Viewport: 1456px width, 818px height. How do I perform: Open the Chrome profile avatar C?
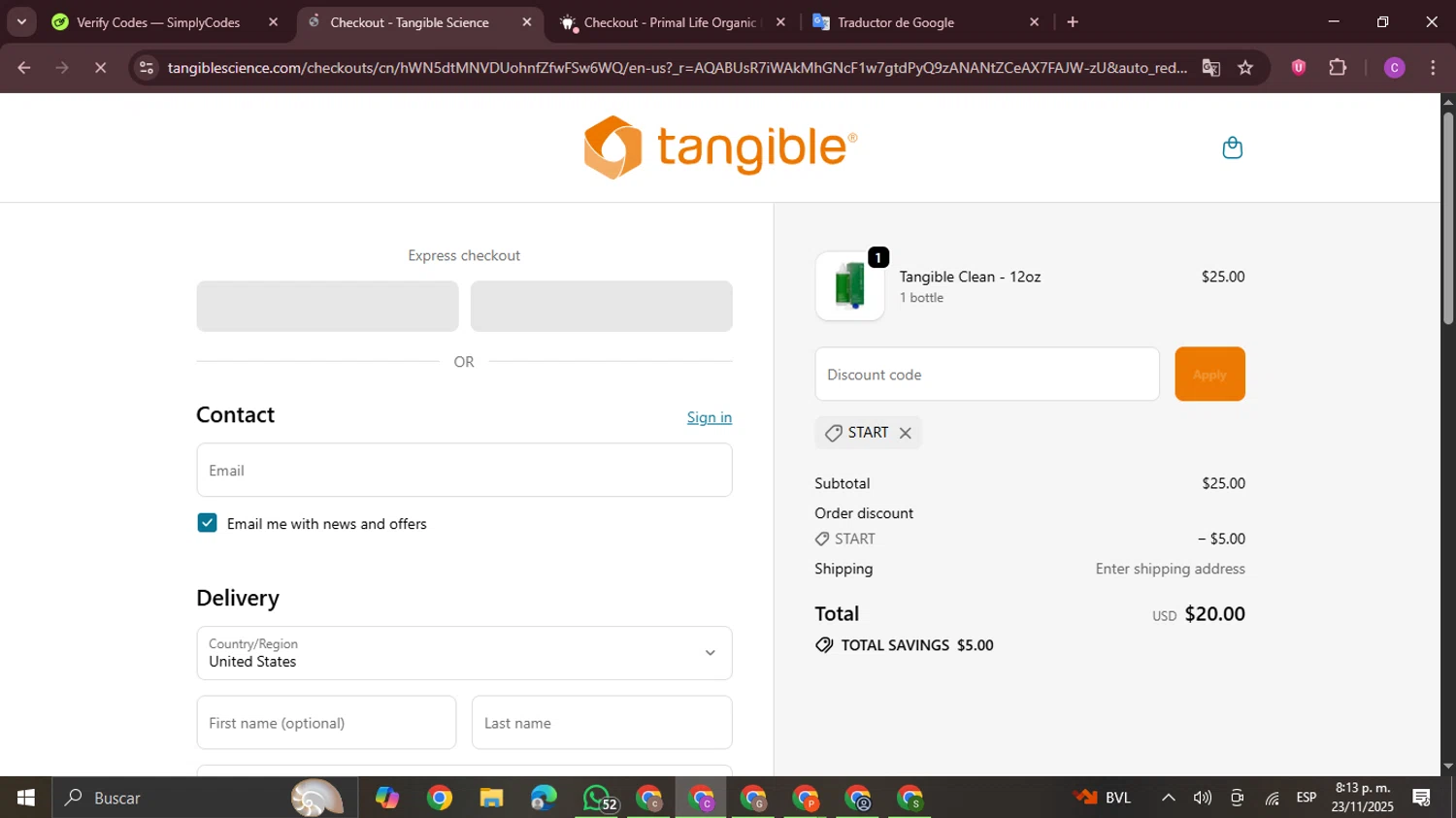(1394, 68)
